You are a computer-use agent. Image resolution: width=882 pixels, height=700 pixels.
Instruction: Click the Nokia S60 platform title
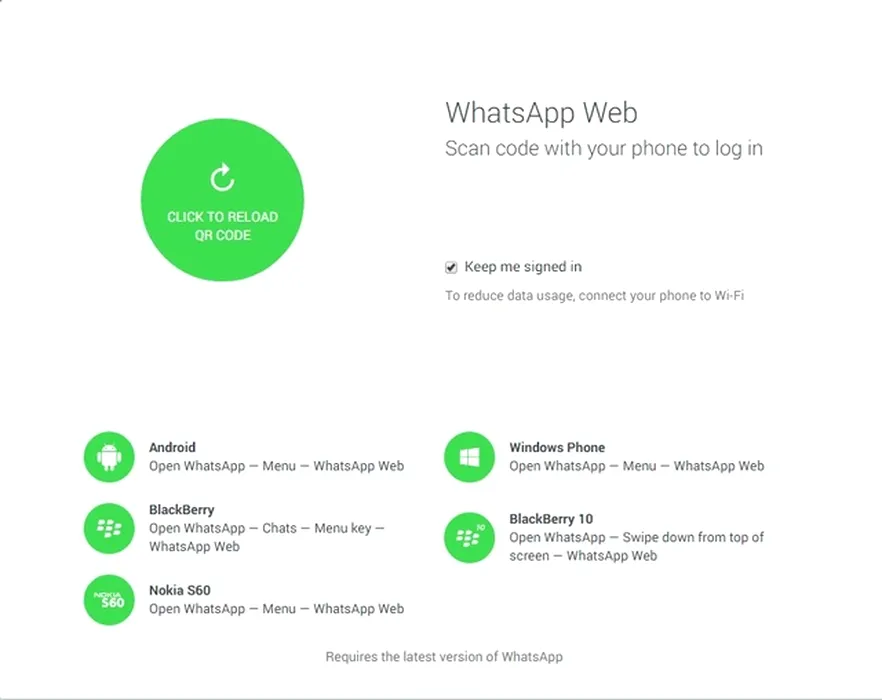pos(179,590)
